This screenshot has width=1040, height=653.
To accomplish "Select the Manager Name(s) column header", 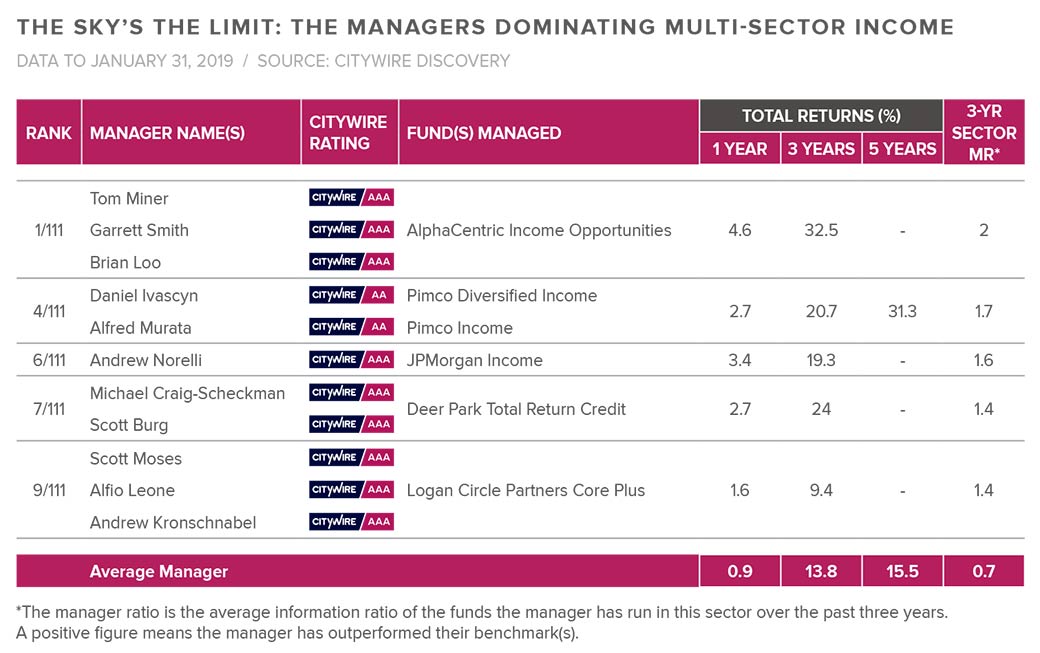I will pyautogui.click(x=167, y=133).
